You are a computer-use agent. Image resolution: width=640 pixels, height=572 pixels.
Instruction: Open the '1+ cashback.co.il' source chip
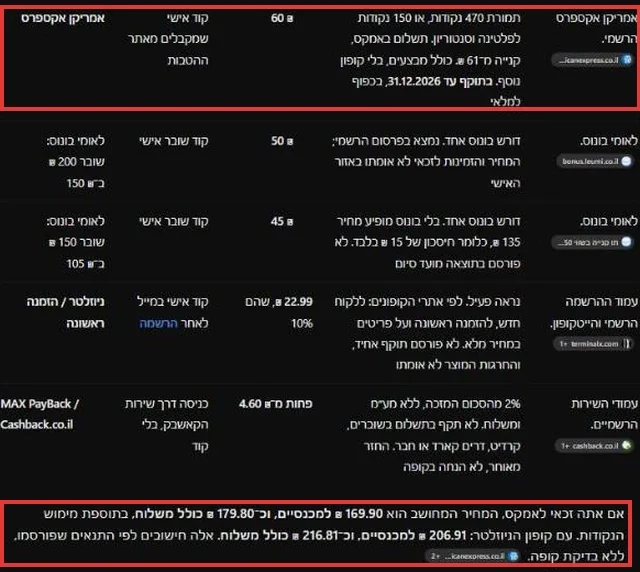click(595, 446)
